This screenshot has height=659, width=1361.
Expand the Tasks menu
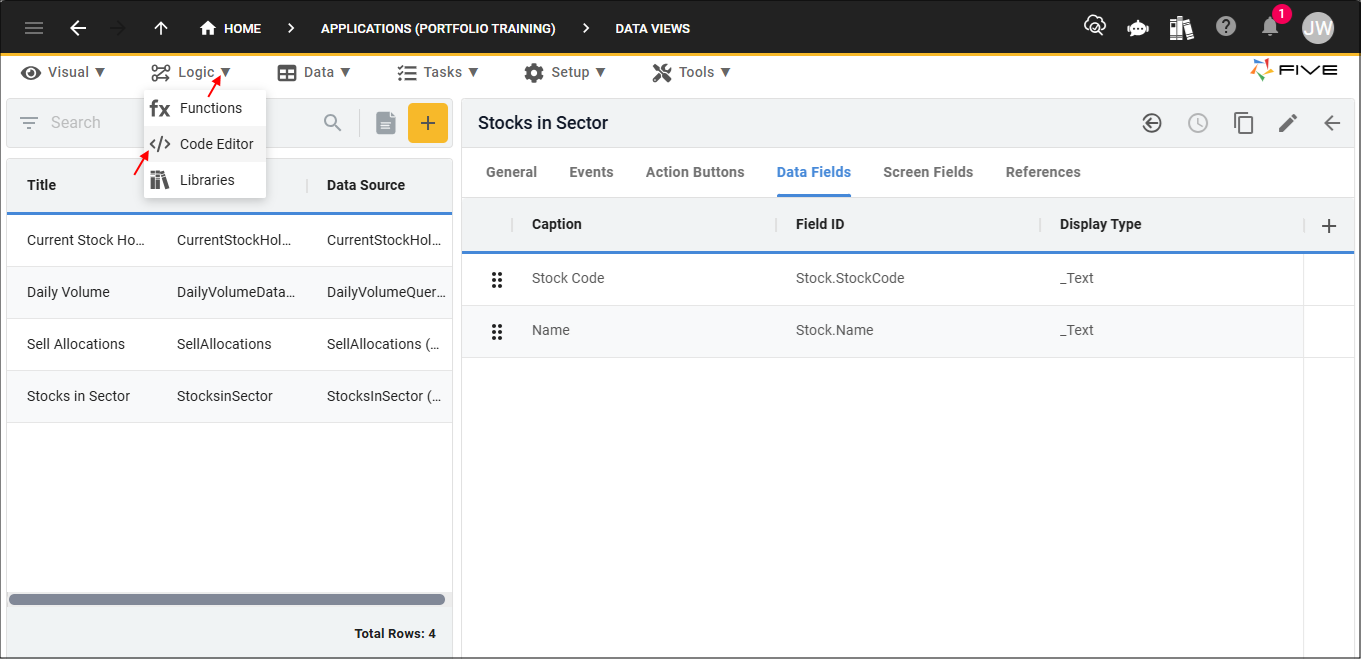(x=438, y=72)
